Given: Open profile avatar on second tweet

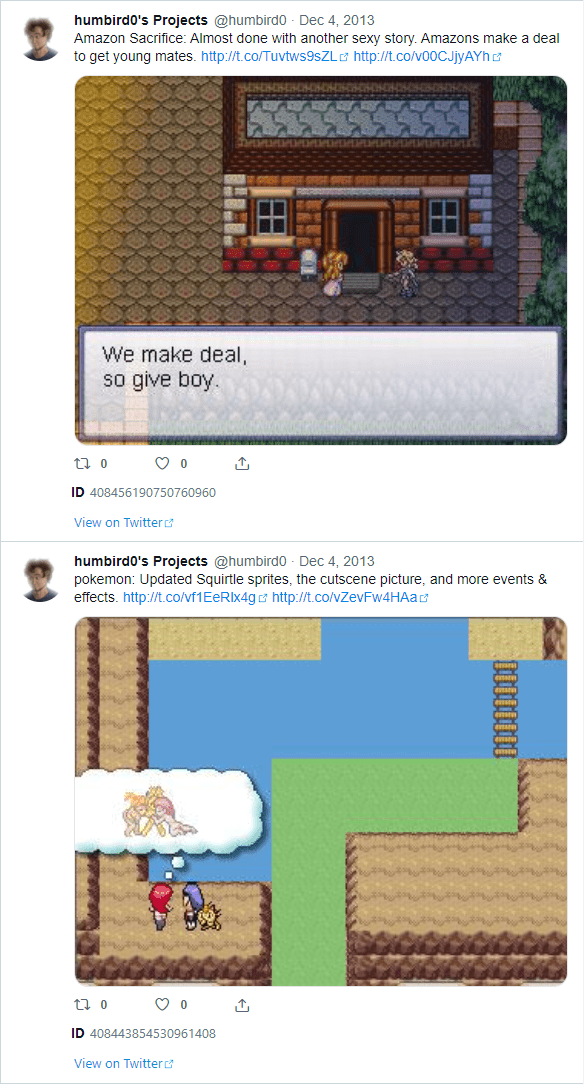Looking at the screenshot, I should click(41, 580).
